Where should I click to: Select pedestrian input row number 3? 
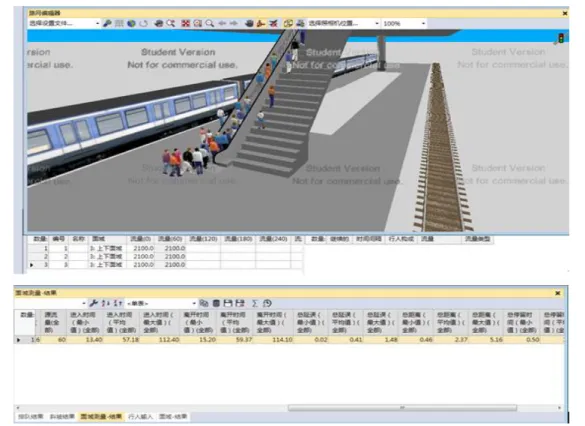tap(164, 264)
